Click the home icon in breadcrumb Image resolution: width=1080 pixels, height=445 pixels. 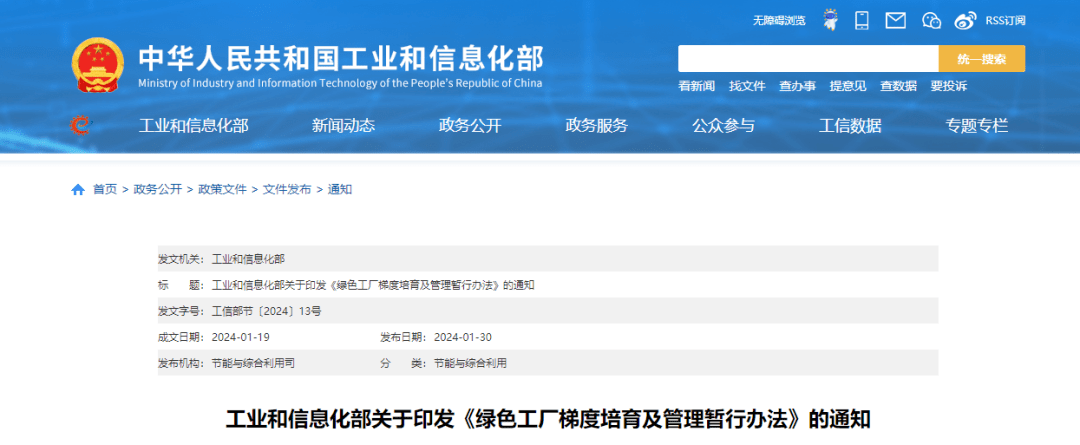tap(78, 189)
